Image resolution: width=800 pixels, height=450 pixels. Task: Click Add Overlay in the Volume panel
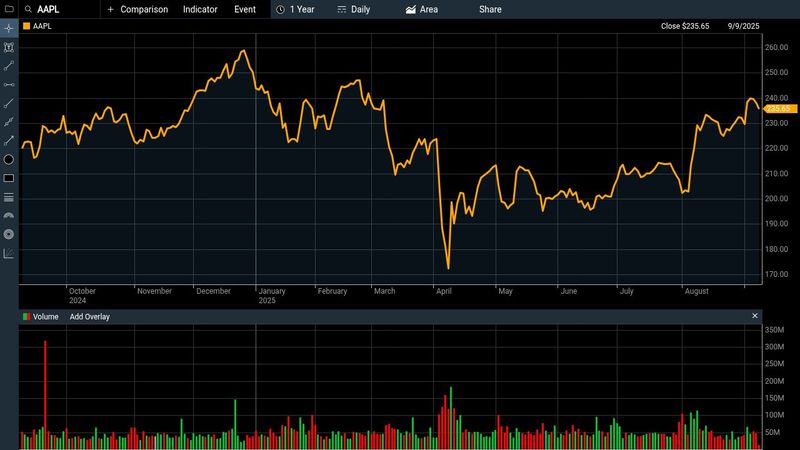(89, 316)
